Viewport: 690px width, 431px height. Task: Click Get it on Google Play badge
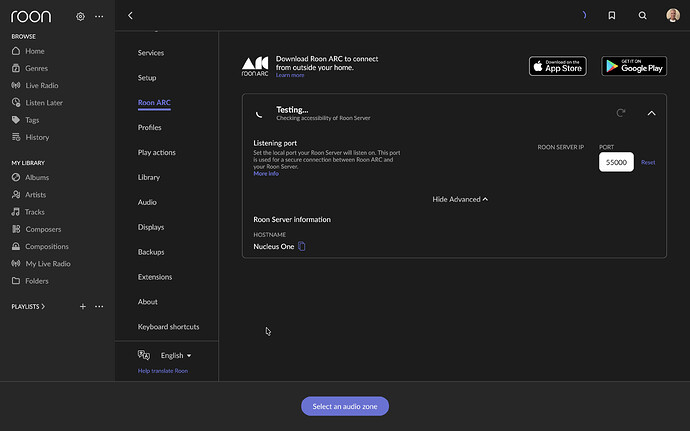pos(634,66)
